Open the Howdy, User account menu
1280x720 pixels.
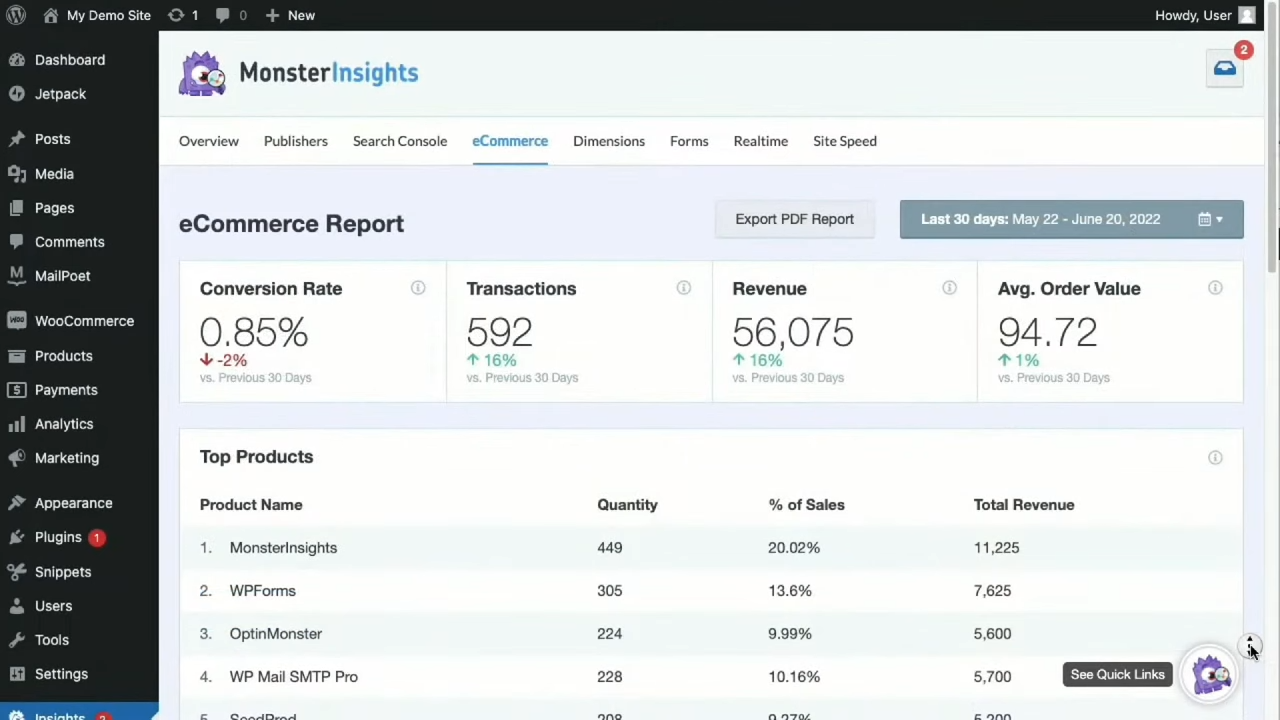pyautogui.click(x=1203, y=15)
